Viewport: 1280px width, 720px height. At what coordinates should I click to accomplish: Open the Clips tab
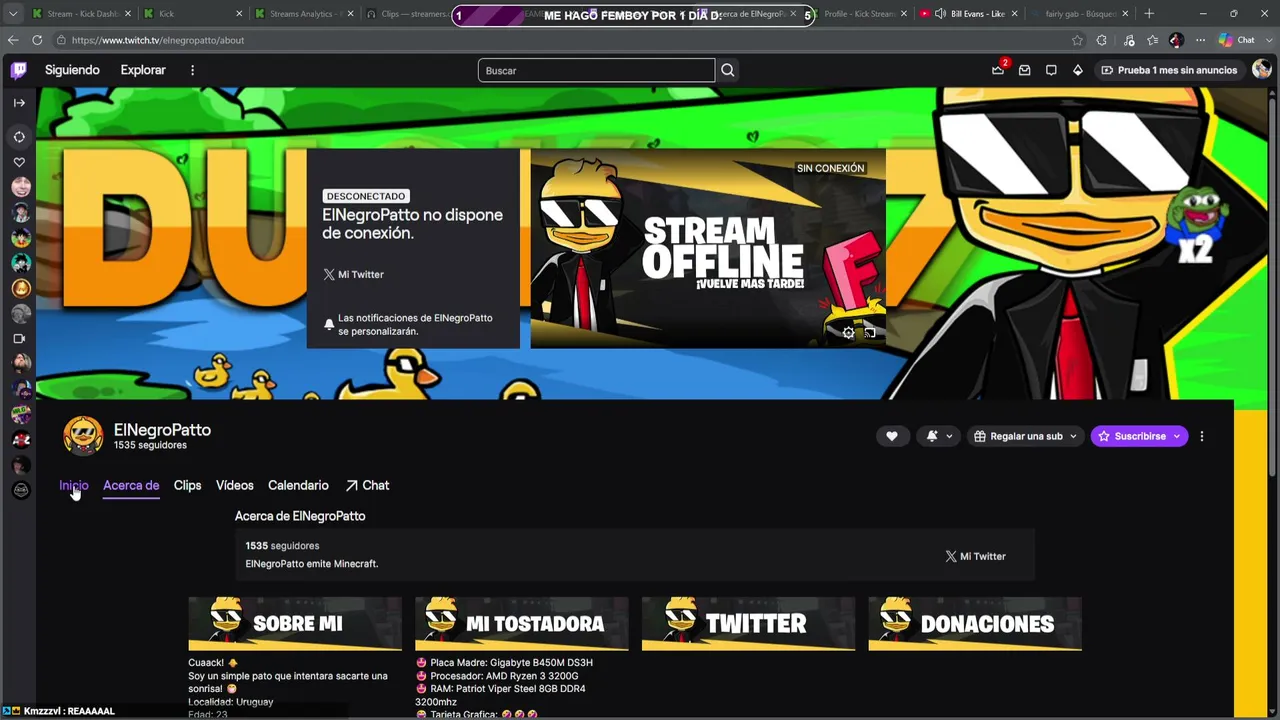pyautogui.click(x=187, y=485)
